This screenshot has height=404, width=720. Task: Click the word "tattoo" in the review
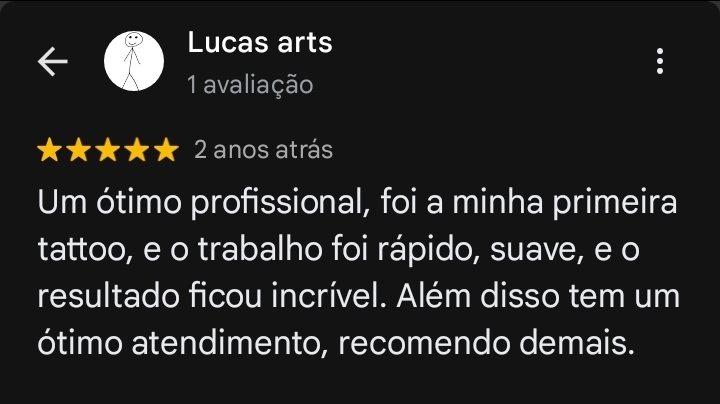pyautogui.click(x=82, y=250)
